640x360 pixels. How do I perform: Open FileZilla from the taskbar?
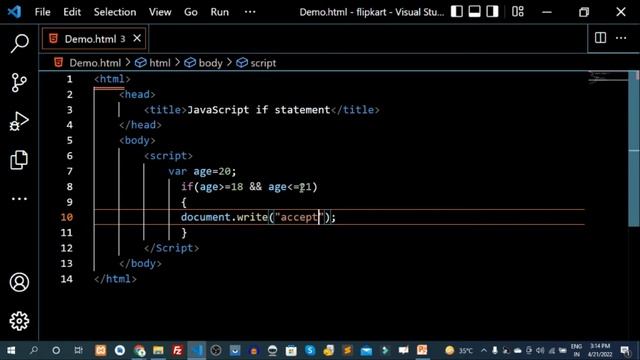[x=177, y=350]
